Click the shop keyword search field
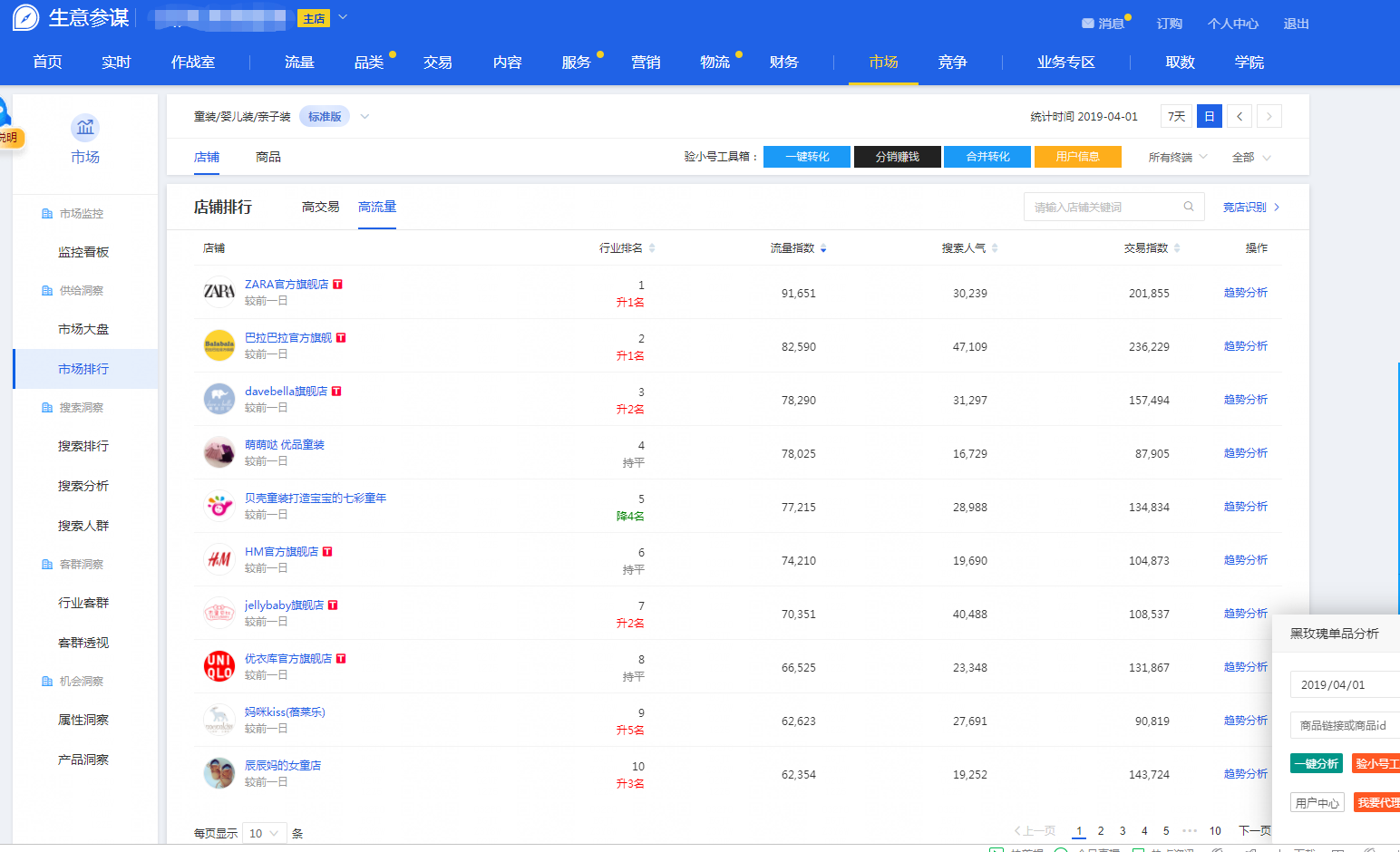Image resolution: width=1400 pixels, height=852 pixels. tap(1113, 207)
